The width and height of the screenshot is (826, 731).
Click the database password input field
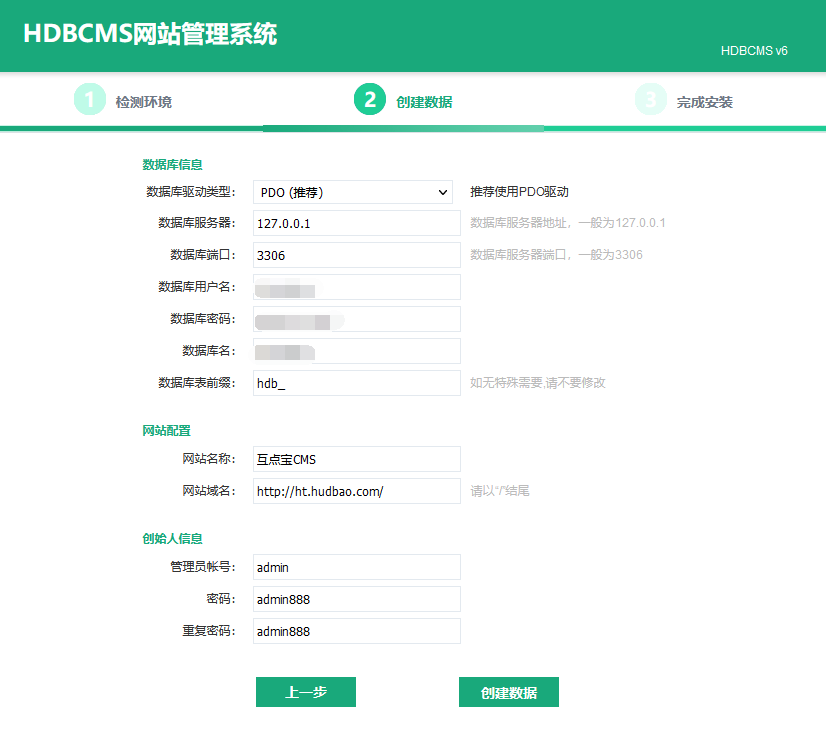click(x=356, y=319)
